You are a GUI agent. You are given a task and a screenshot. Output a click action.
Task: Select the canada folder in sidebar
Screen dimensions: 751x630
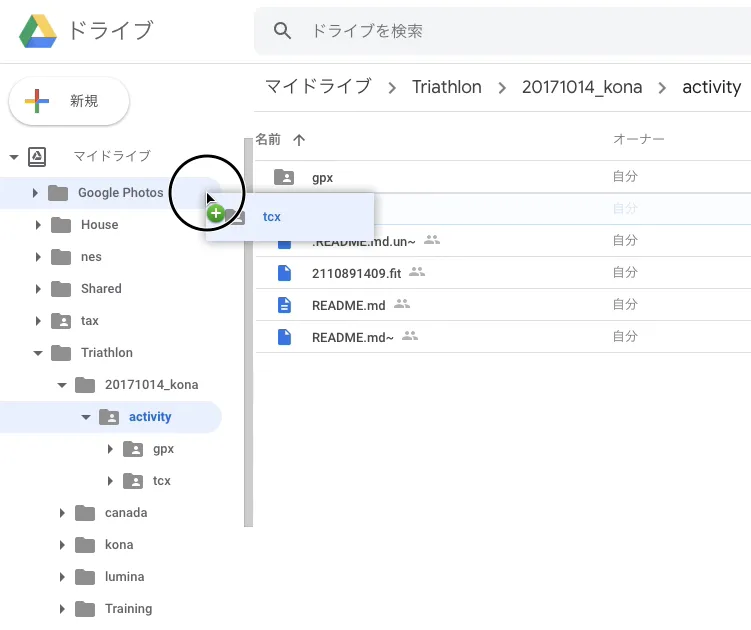tap(126, 513)
